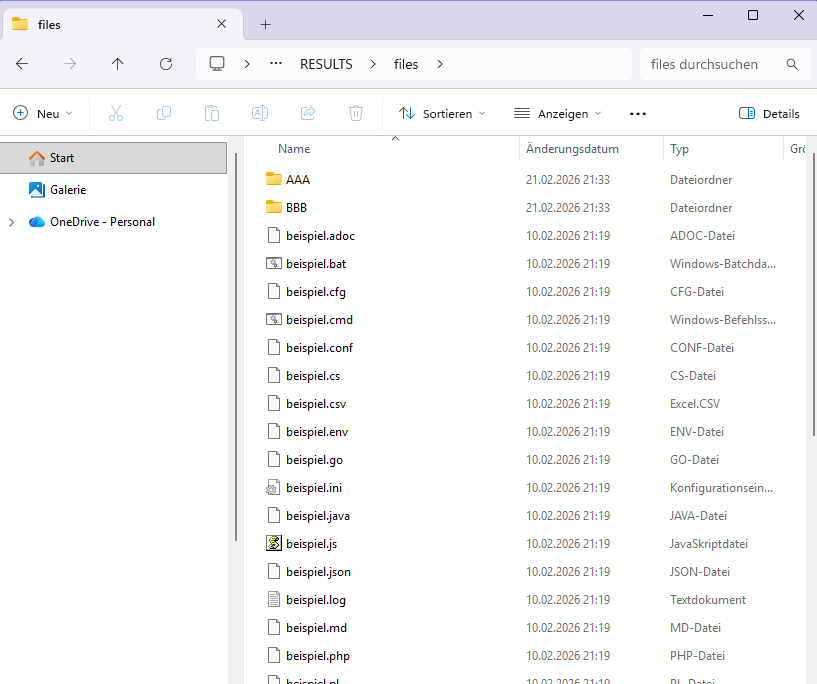817x684 pixels.
Task: Click the Copy icon in toolbar
Action: pyautogui.click(x=164, y=114)
